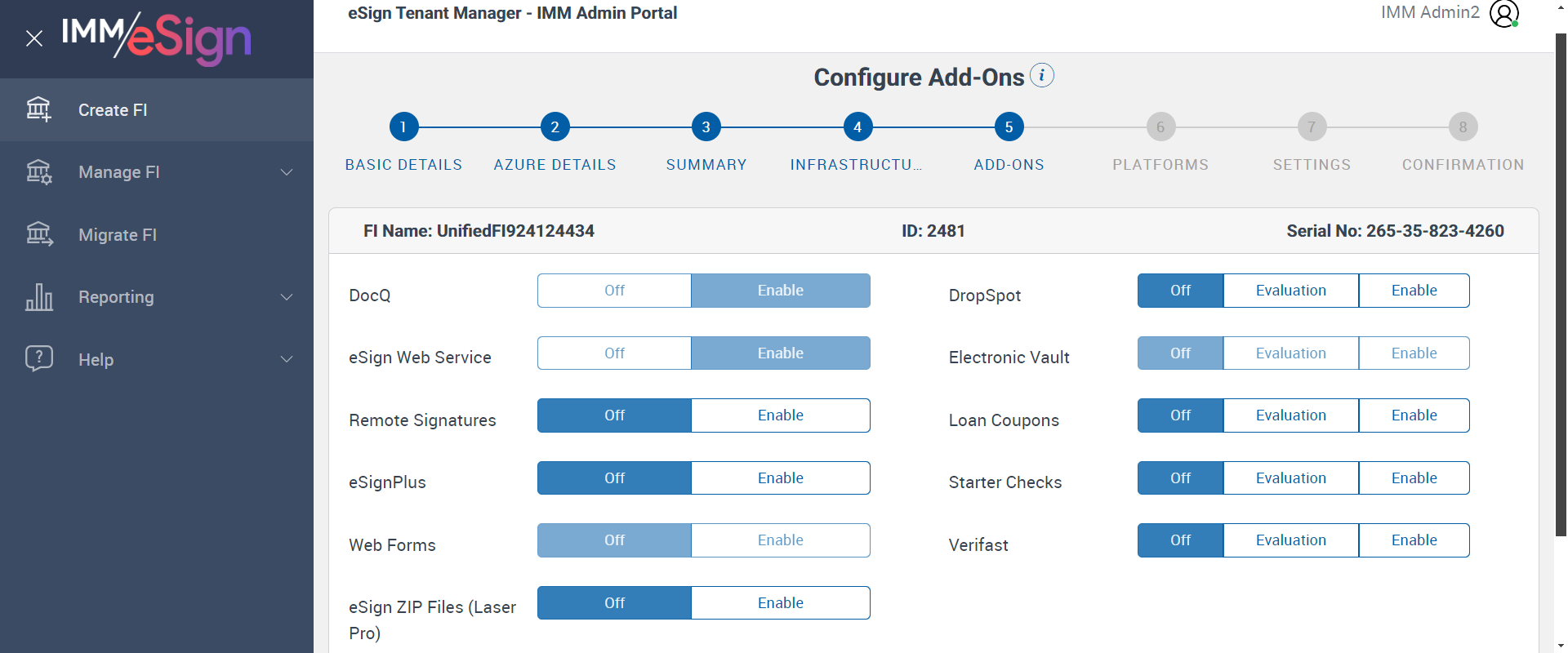Image resolution: width=1568 pixels, height=653 pixels.
Task: Click the Create FI bank icon
Action: 38,109
